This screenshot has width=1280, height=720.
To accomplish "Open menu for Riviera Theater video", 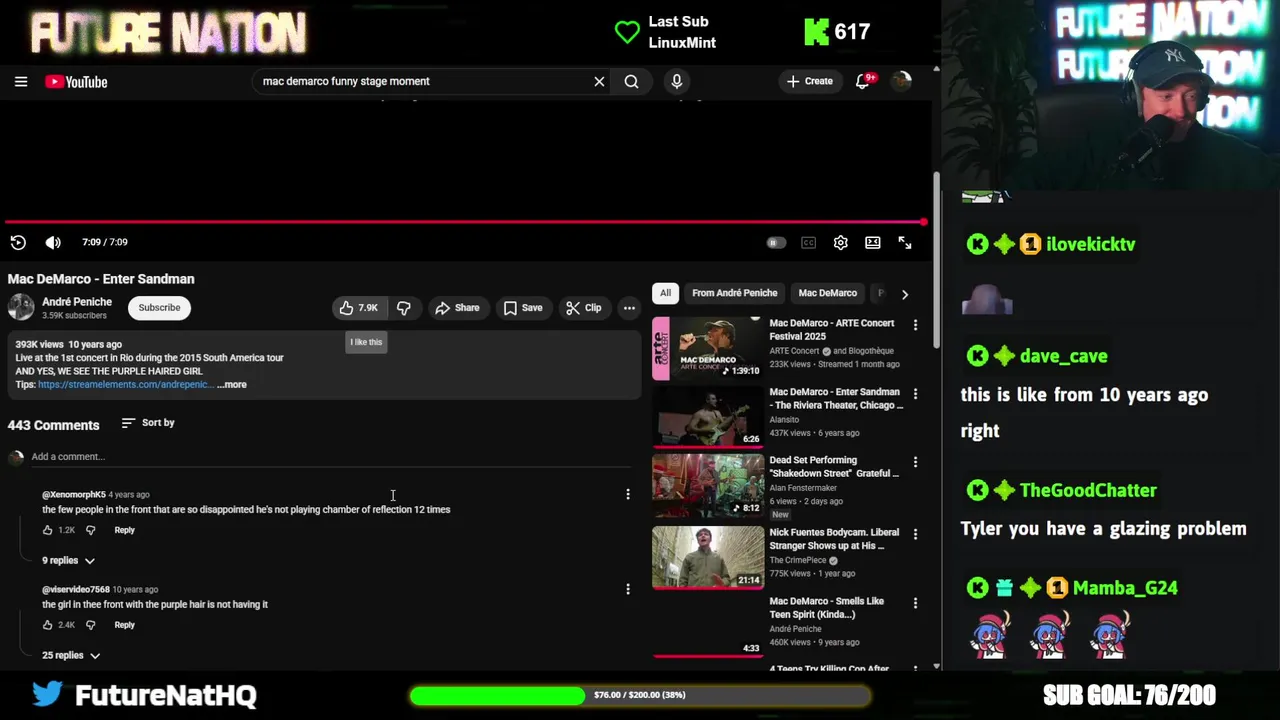I will pyautogui.click(x=915, y=394).
